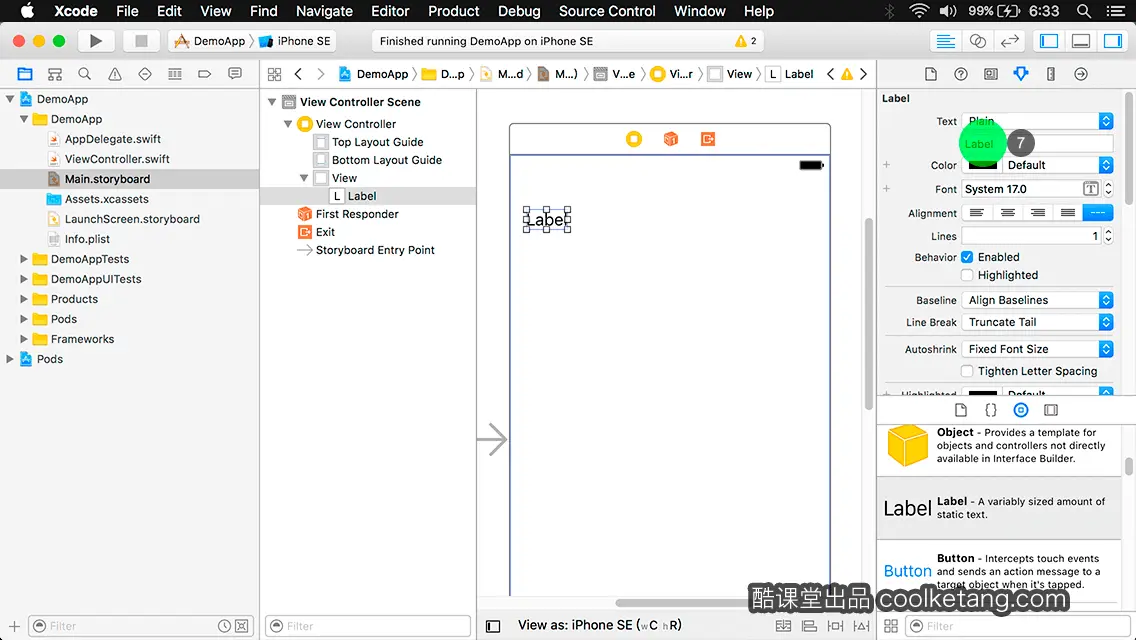1136x640 pixels.
Task: Toggle the document outline visibility
Action: (493, 626)
